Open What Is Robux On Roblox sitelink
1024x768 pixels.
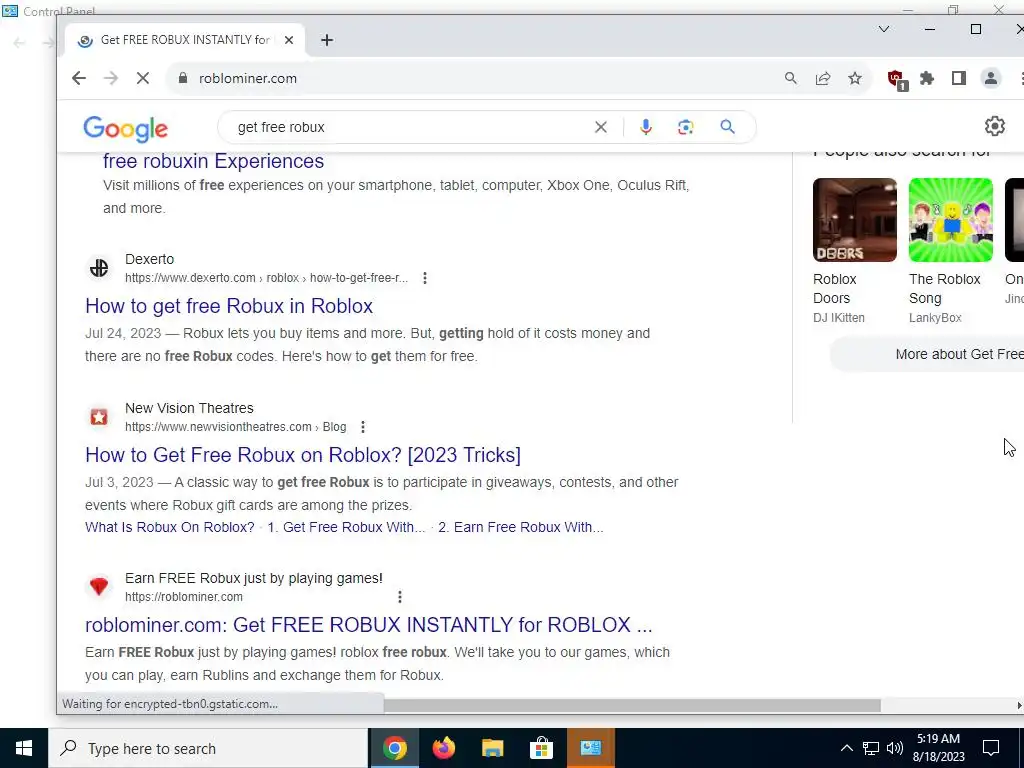coord(170,527)
